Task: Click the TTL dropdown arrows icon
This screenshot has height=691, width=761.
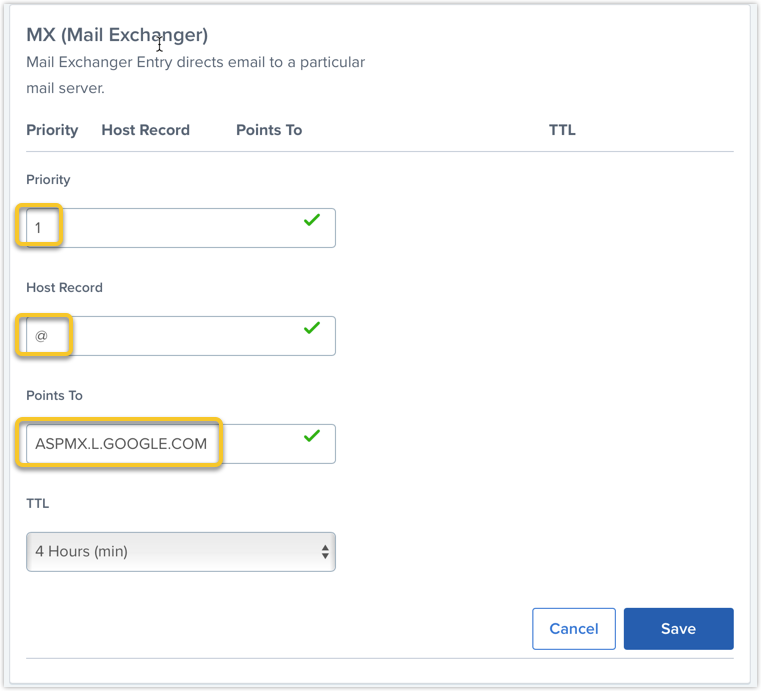Action: [x=325, y=551]
